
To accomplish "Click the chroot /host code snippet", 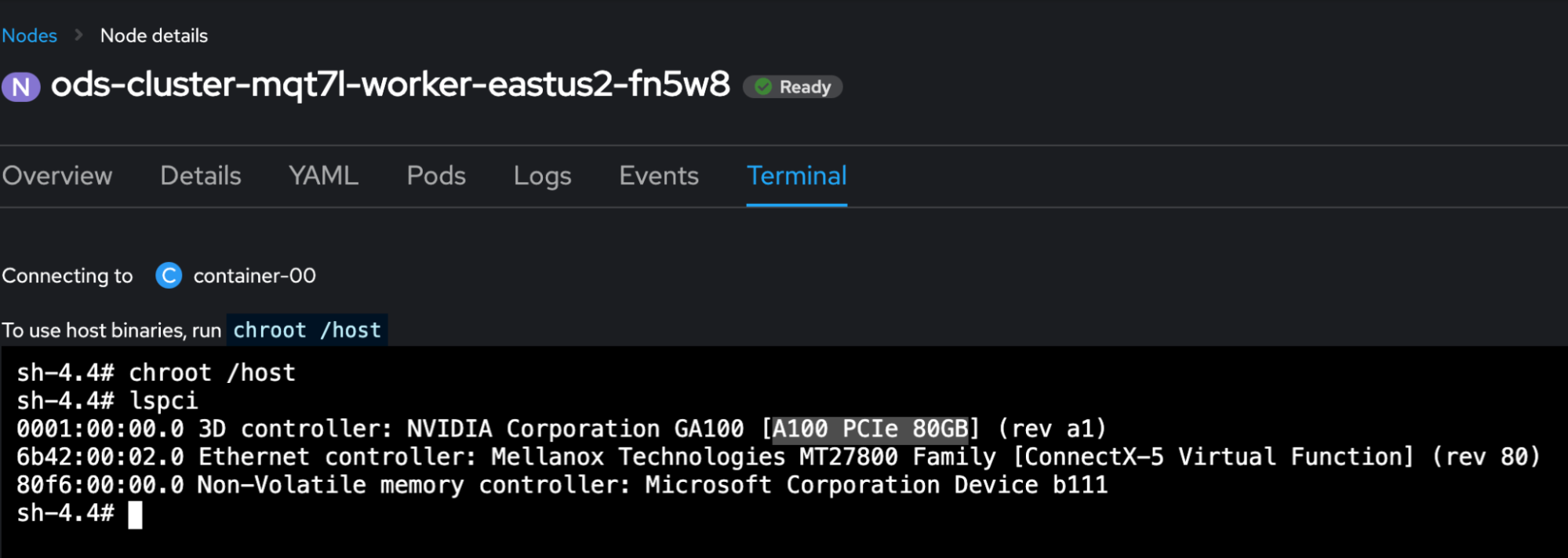I will [x=307, y=330].
